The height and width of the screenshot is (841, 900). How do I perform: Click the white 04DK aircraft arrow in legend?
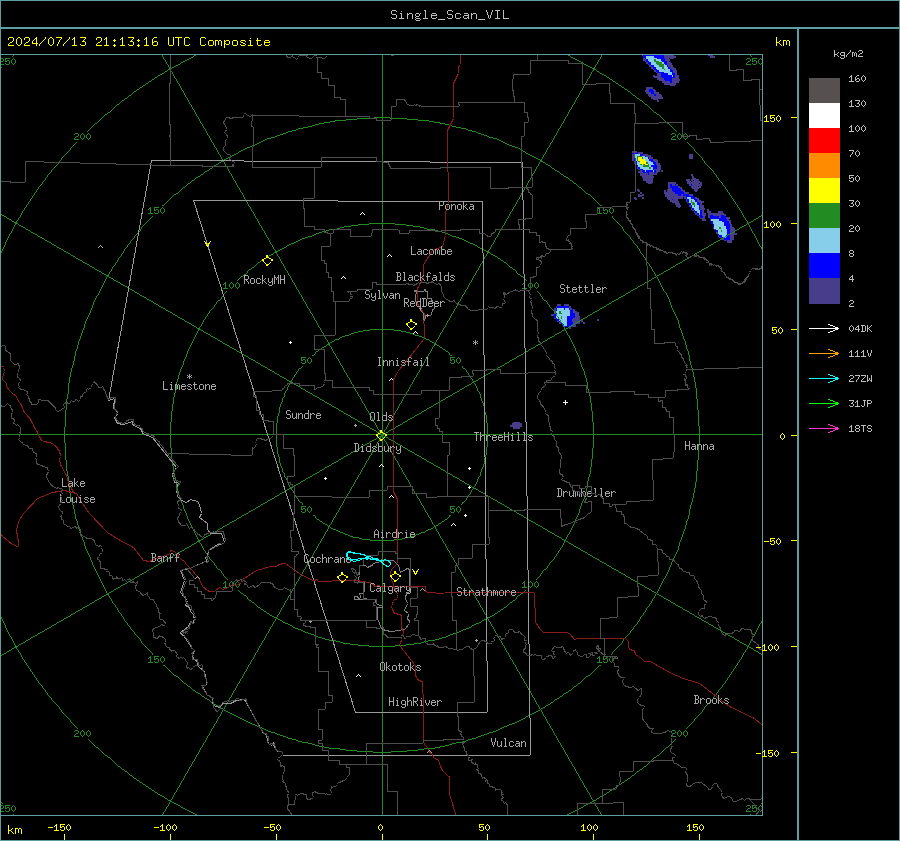pos(824,328)
